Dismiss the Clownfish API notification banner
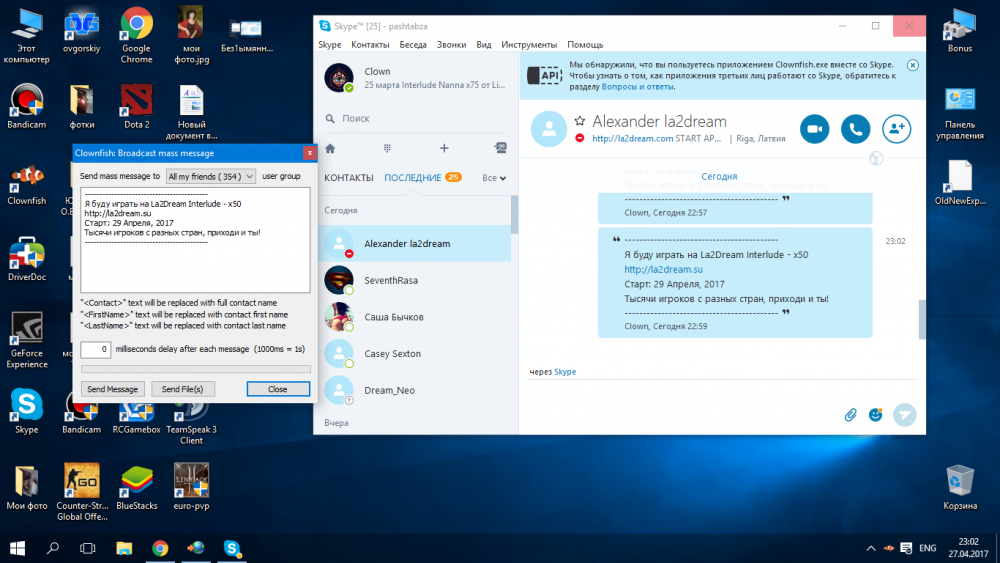 coord(912,64)
